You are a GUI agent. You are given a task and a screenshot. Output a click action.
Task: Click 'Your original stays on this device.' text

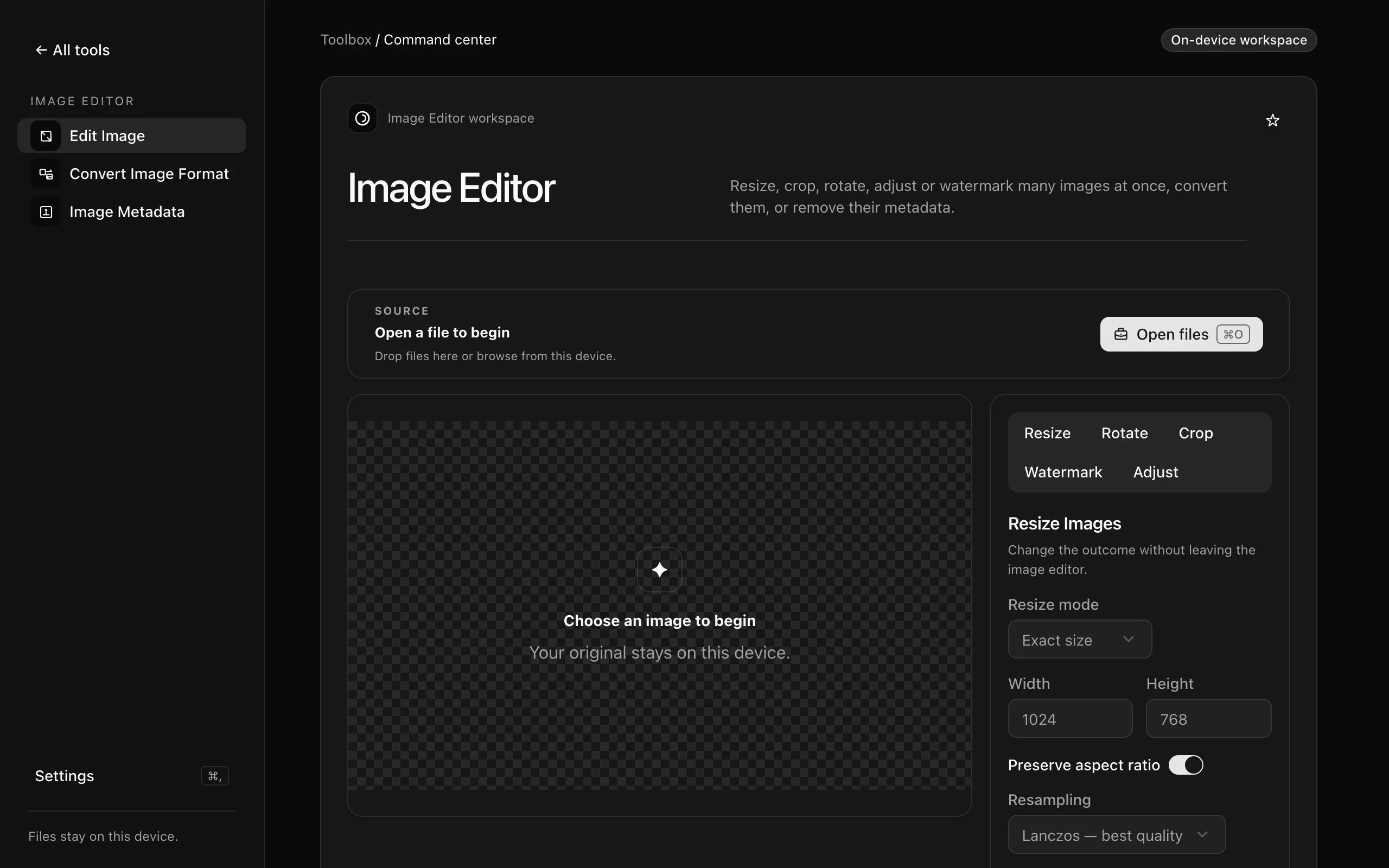(x=659, y=653)
